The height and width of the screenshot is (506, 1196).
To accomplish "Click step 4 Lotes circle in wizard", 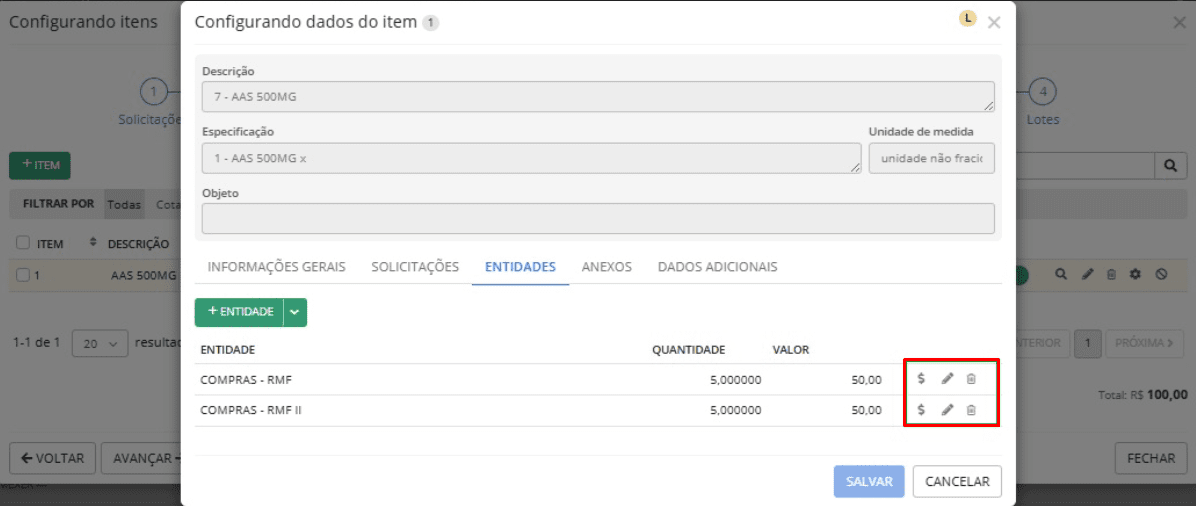I will 1043,92.
